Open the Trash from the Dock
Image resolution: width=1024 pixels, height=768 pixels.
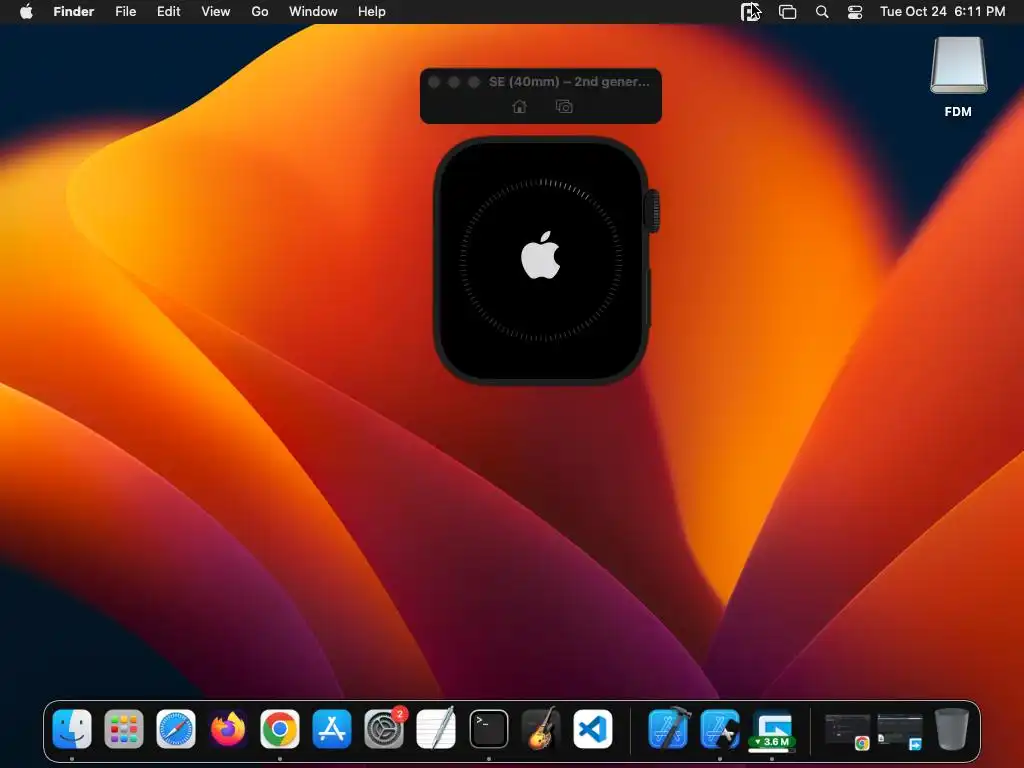pos(952,728)
